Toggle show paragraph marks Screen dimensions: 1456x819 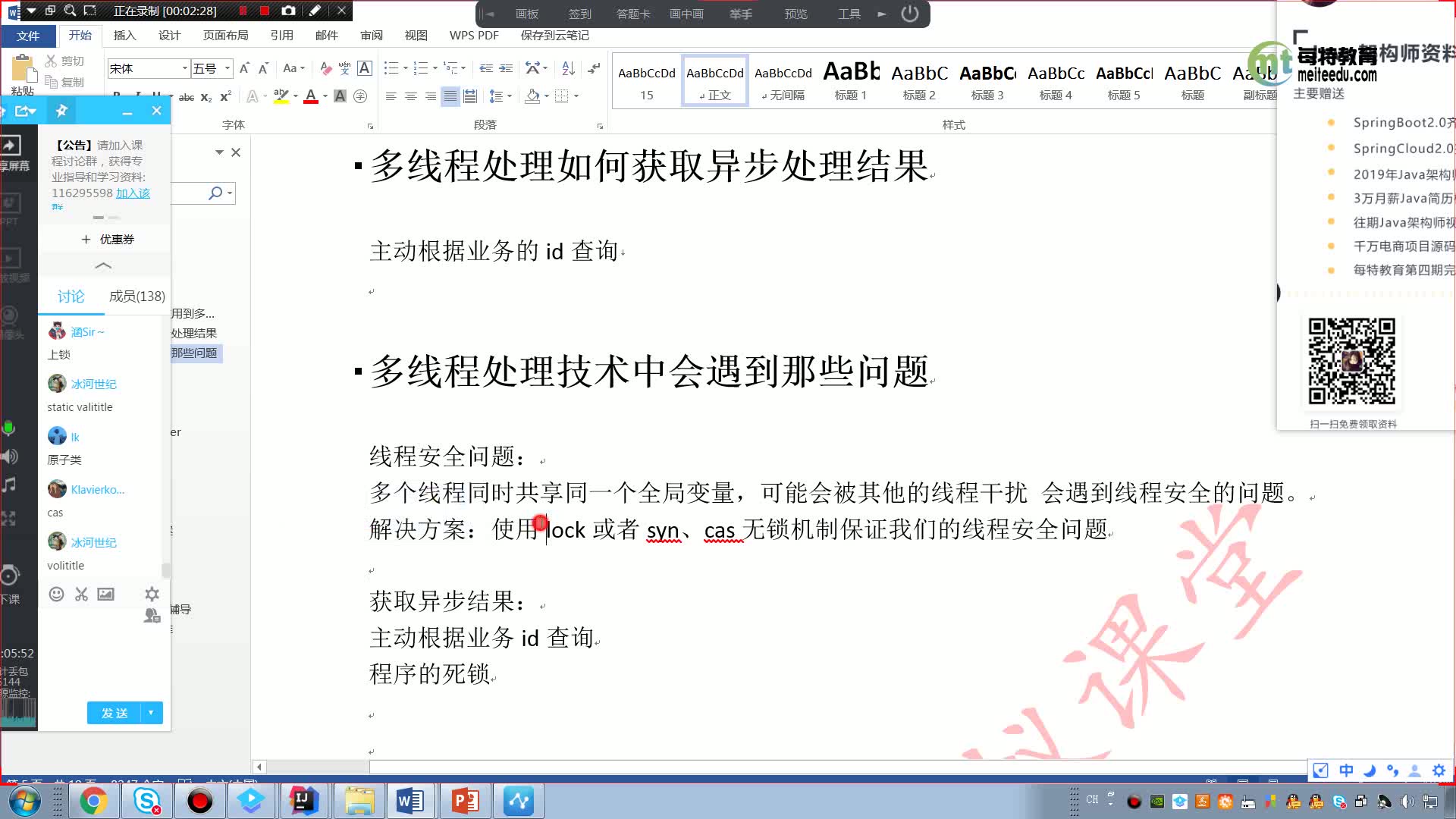(594, 68)
